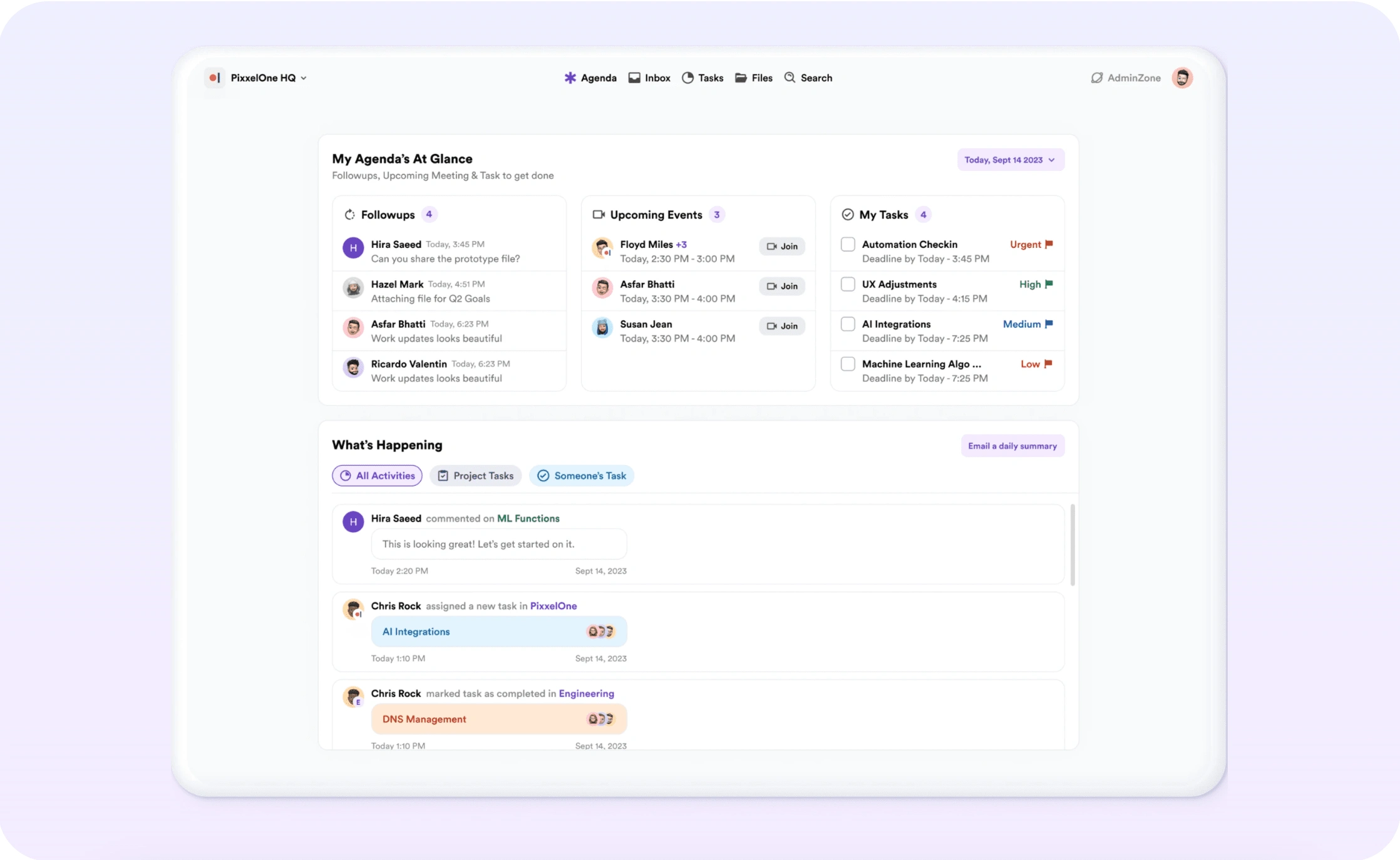Select the Someone's Task filter tab

pyautogui.click(x=581, y=476)
